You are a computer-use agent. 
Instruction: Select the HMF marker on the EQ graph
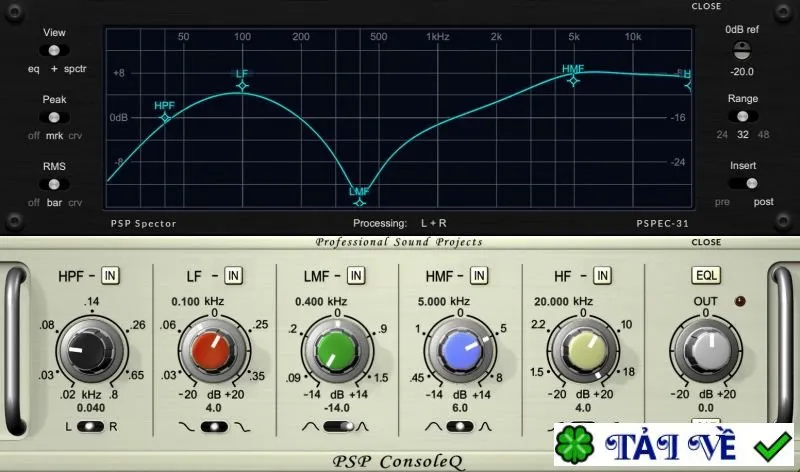click(x=573, y=81)
